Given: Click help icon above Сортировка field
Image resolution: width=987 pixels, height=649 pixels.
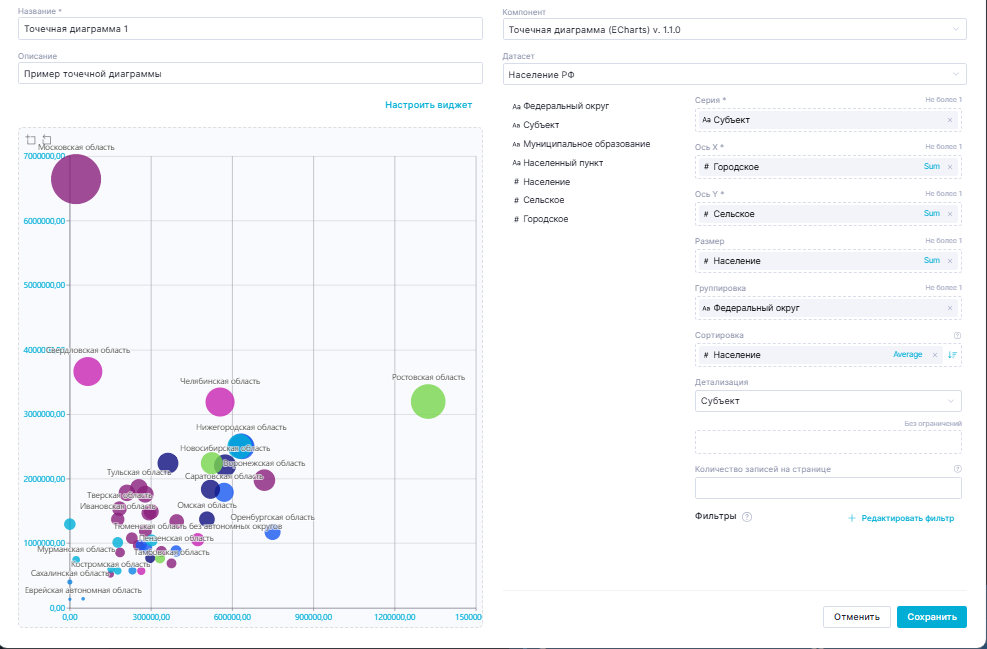Looking at the screenshot, I should click(x=957, y=336).
